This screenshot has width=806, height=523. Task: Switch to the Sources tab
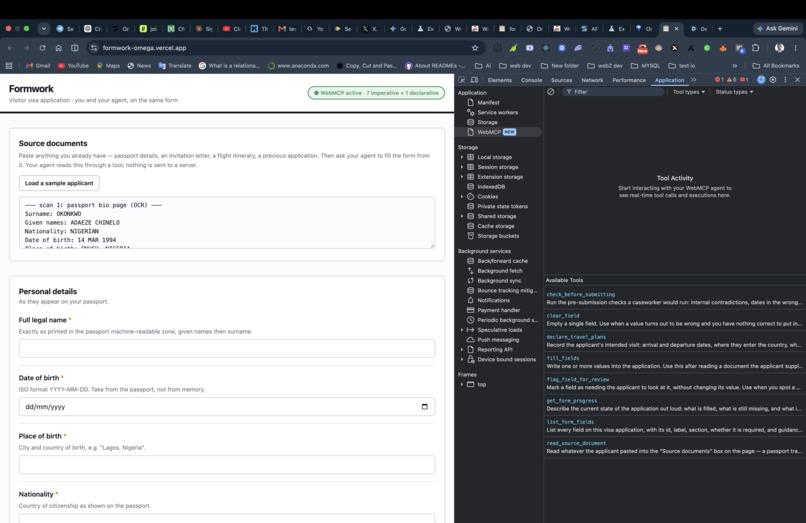(561, 80)
